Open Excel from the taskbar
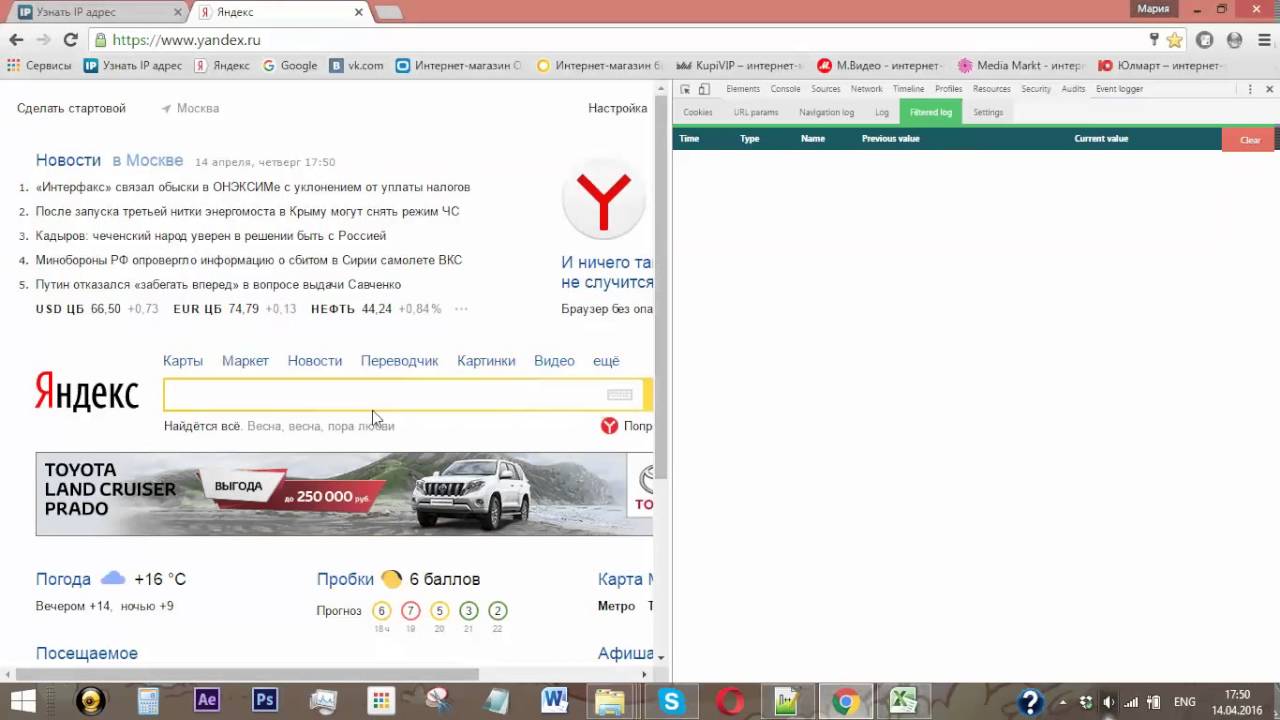Screen dimensions: 1280x720 coord(903,702)
